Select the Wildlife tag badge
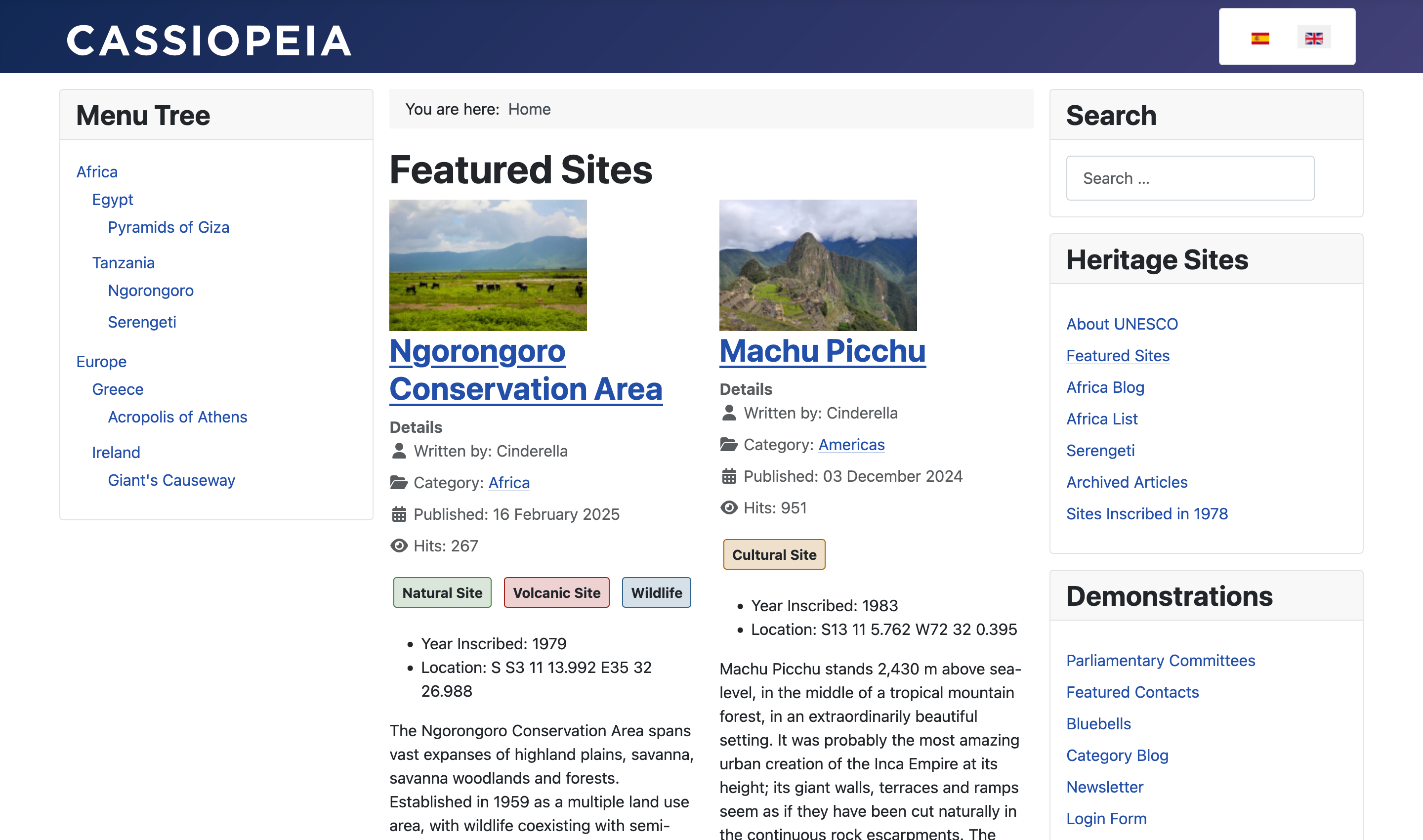Image resolution: width=1423 pixels, height=840 pixels. pyautogui.click(x=656, y=592)
